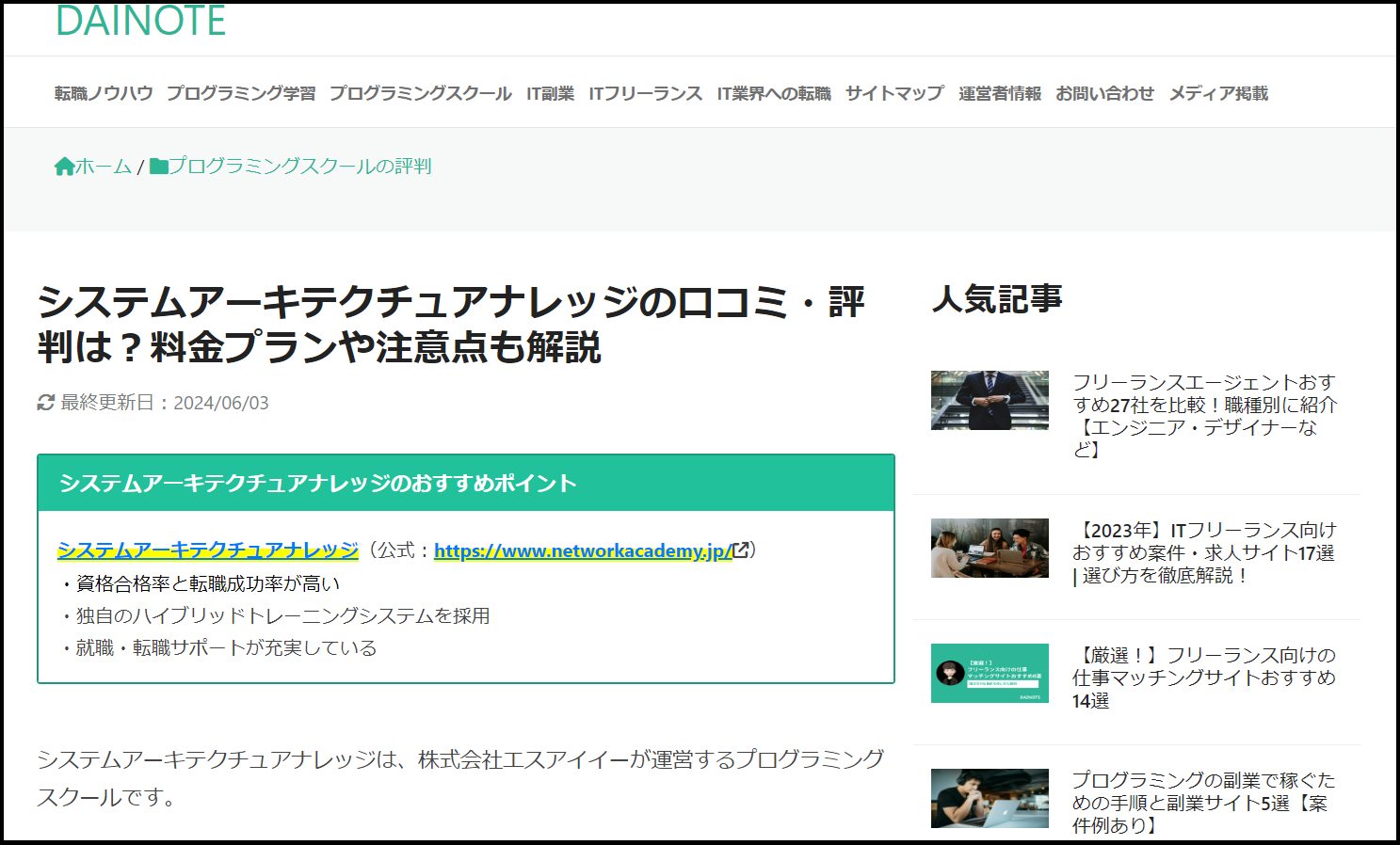Click the ホーム breadcrumb link
The height and width of the screenshot is (845, 1400).
(104, 167)
